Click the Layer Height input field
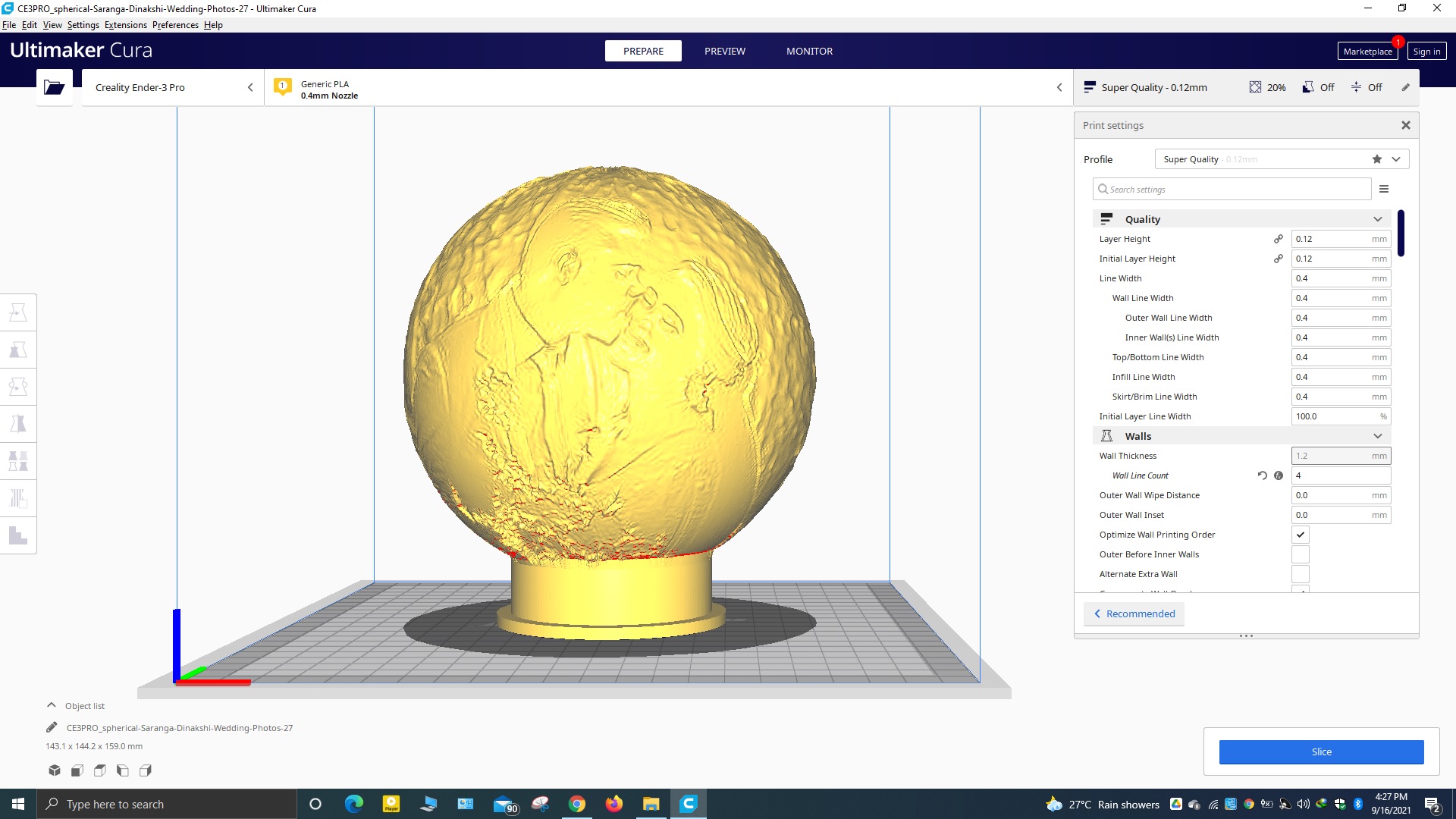 [1341, 239]
